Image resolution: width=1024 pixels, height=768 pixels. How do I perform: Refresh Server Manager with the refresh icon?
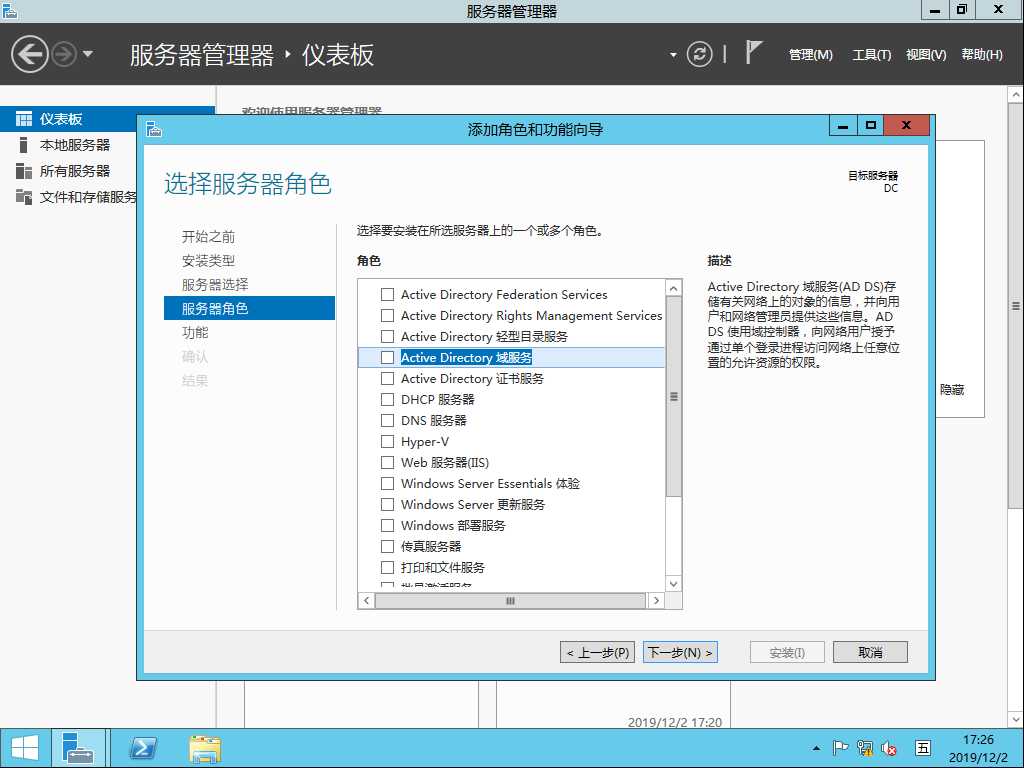tap(699, 54)
